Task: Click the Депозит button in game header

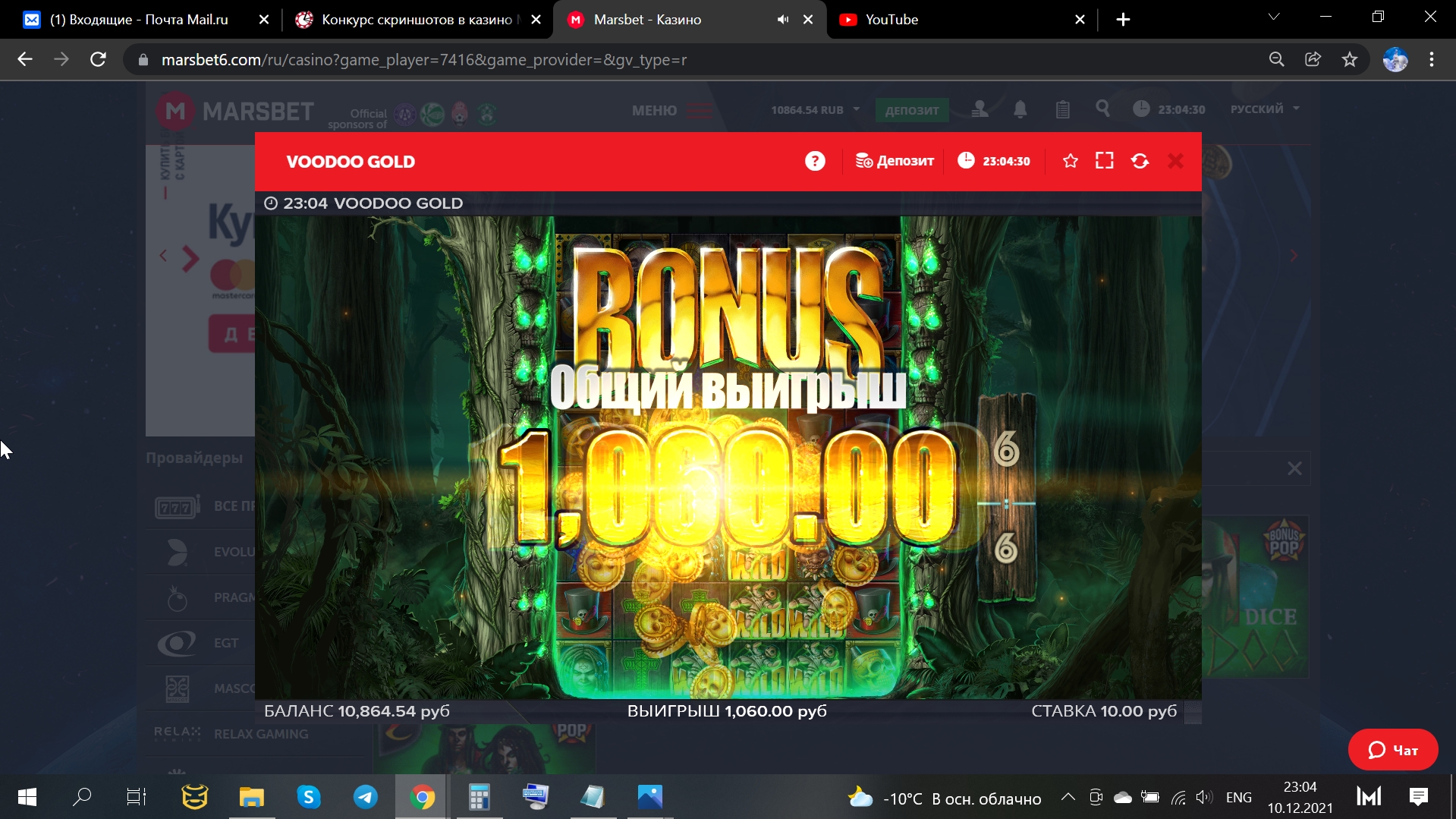Action: click(895, 161)
